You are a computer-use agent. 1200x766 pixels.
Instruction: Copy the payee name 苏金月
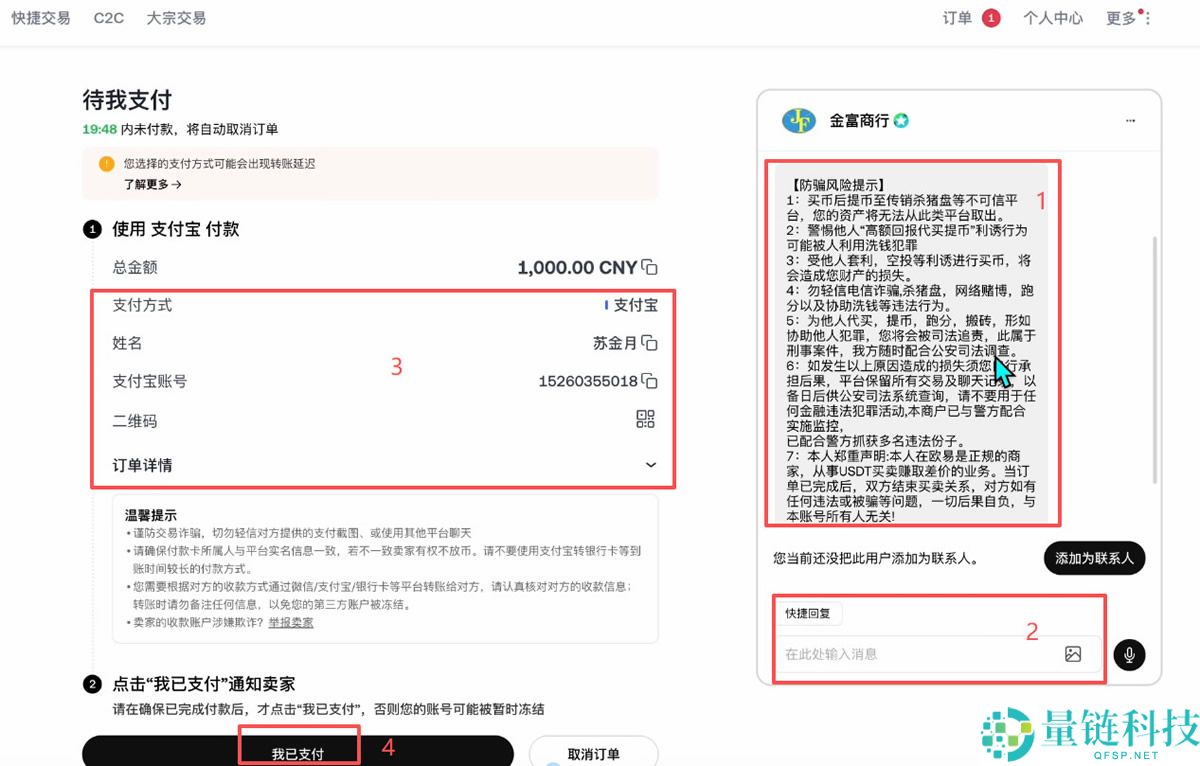[651, 342]
